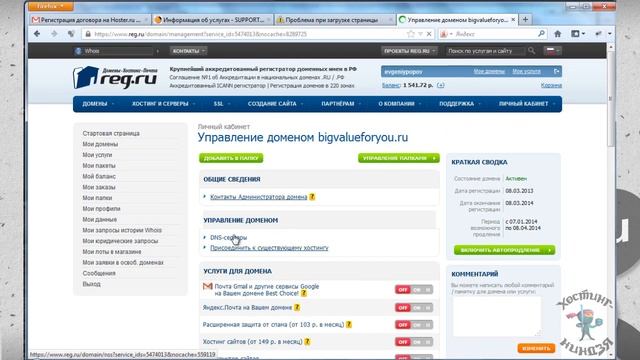Click the Управление папками button

399,158
